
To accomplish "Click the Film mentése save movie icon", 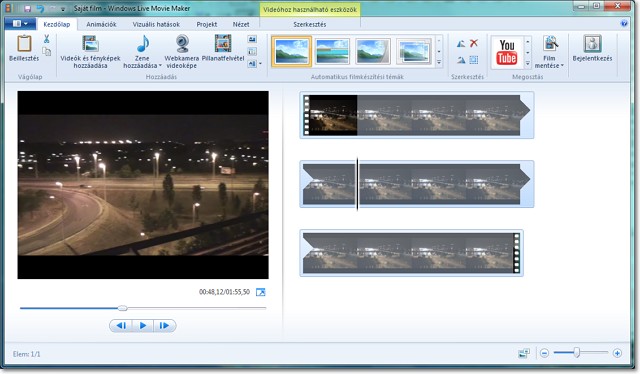I will (550, 44).
